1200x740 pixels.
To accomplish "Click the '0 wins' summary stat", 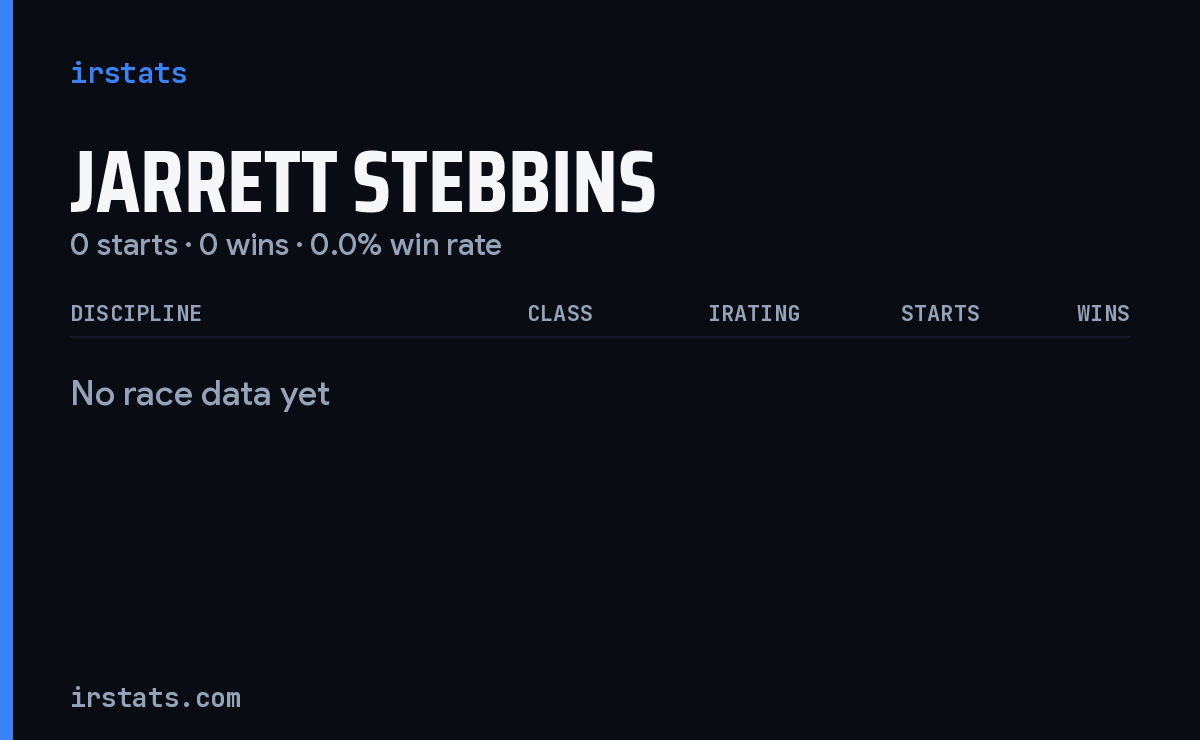I will (244, 244).
